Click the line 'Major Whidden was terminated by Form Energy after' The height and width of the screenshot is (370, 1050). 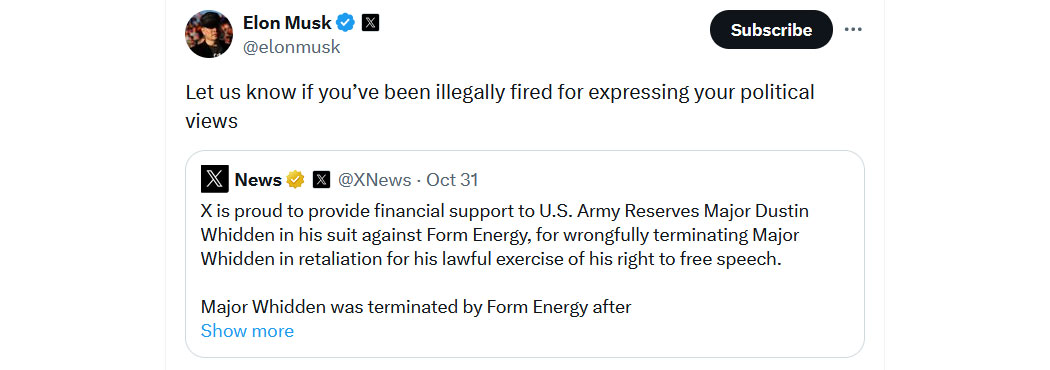[x=416, y=308]
